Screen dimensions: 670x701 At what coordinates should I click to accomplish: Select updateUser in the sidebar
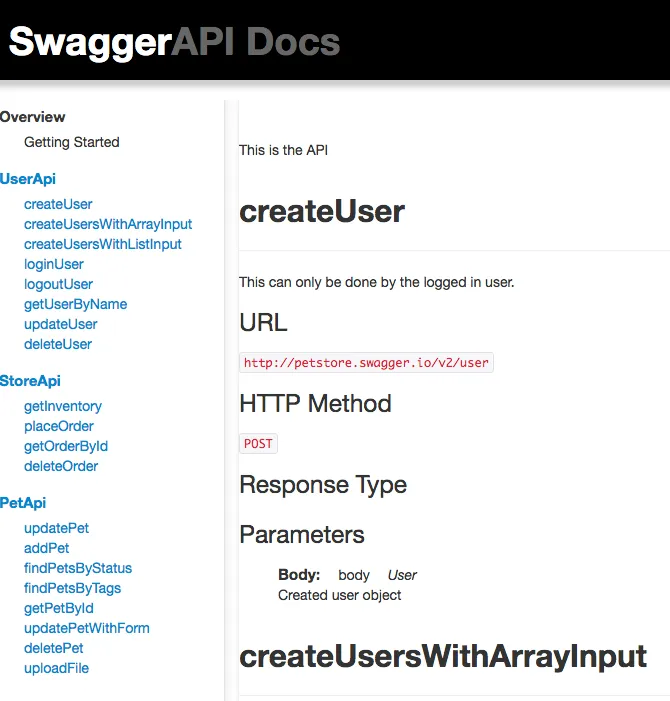(61, 324)
